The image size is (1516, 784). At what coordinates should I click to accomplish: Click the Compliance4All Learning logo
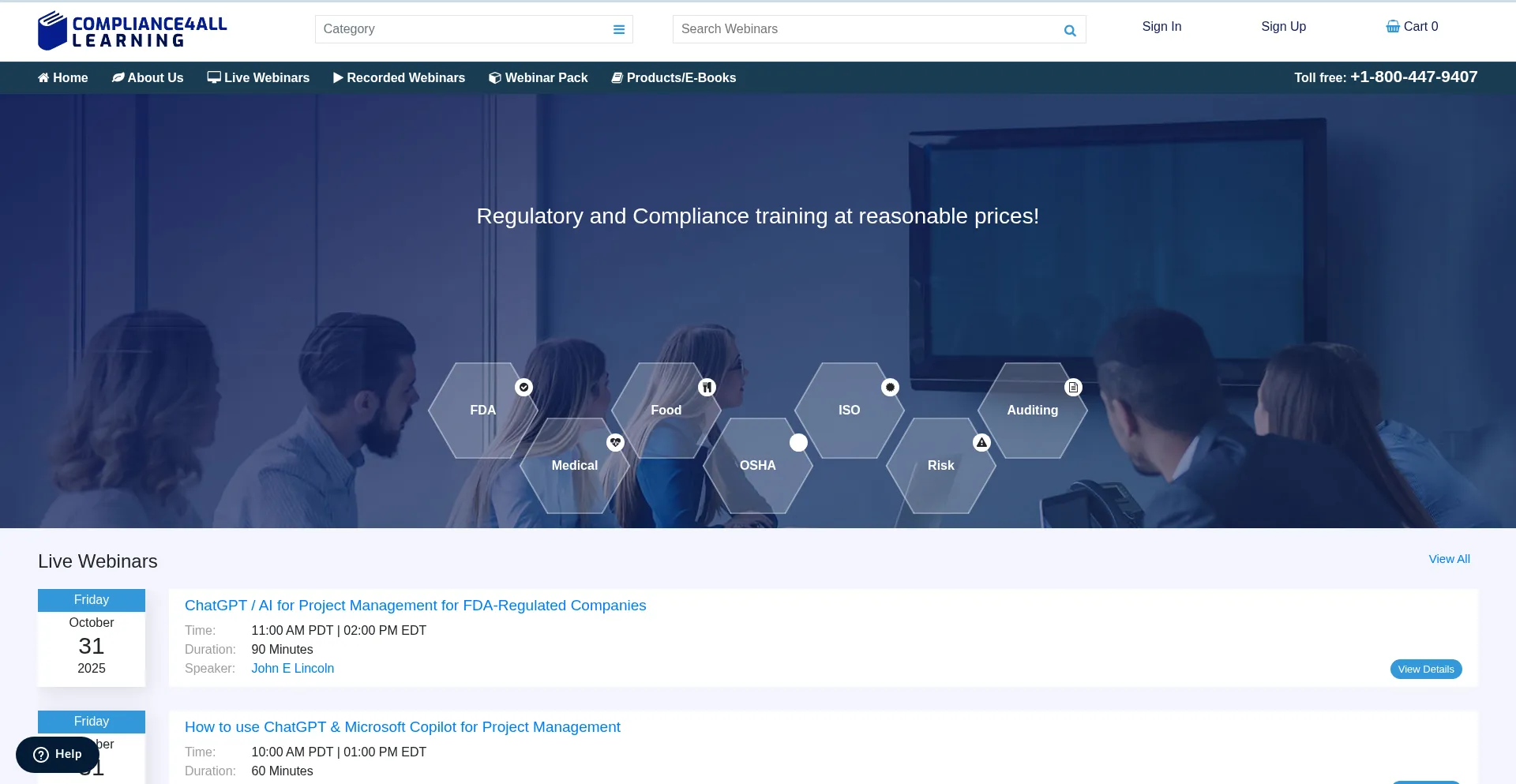click(132, 31)
